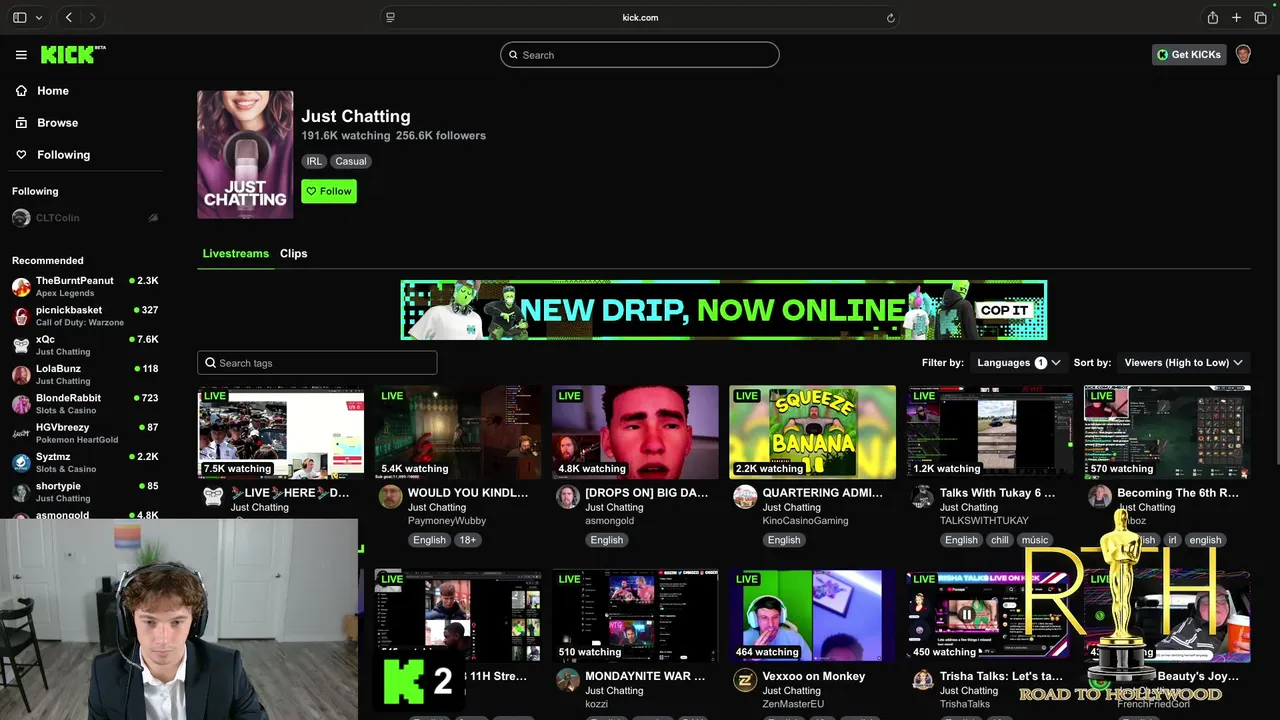Viewport: 1280px width, 720px height.
Task: Select the IRL tag
Action: click(x=314, y=161)
